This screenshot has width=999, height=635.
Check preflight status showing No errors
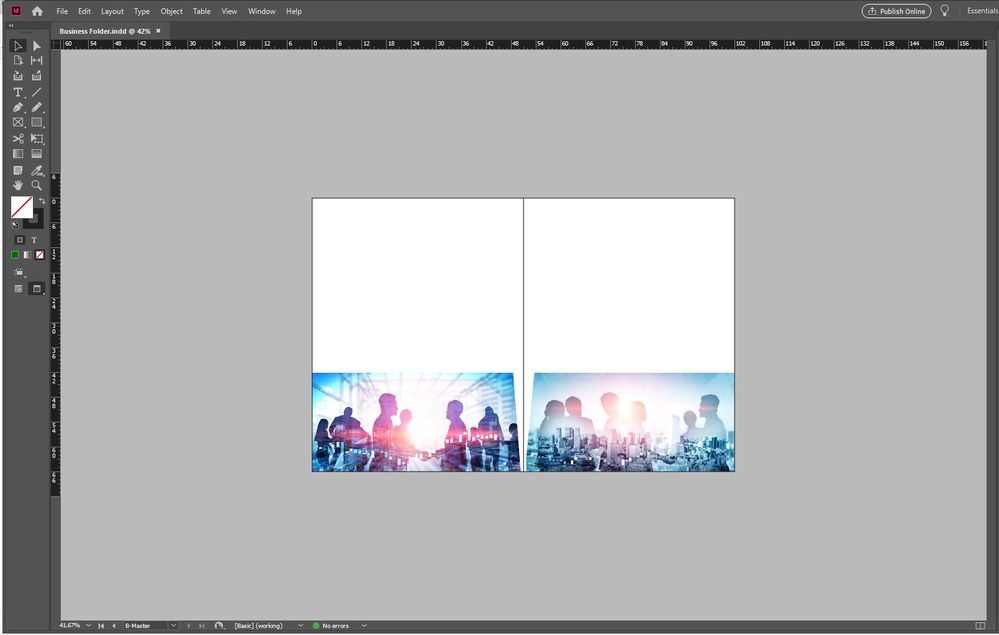coord(337,625)
